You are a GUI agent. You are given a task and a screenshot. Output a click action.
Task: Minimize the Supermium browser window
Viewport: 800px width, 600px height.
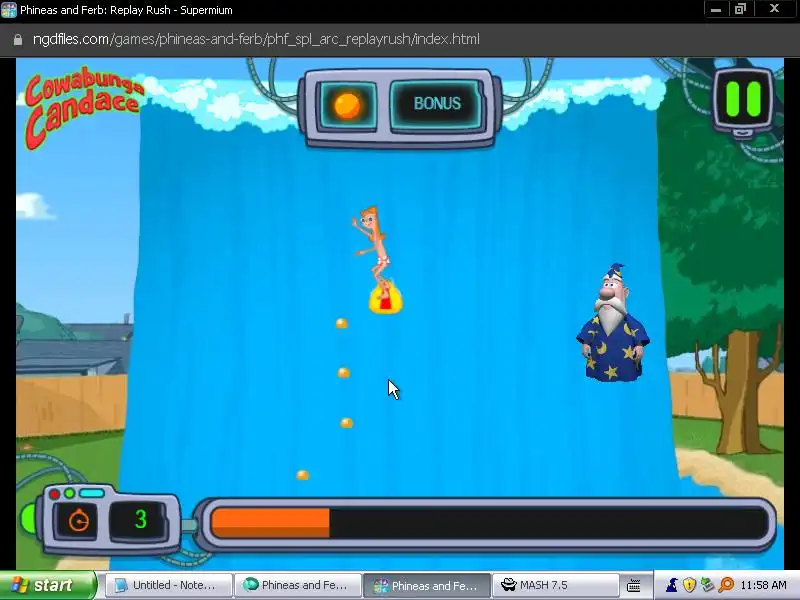pos(716,9)
